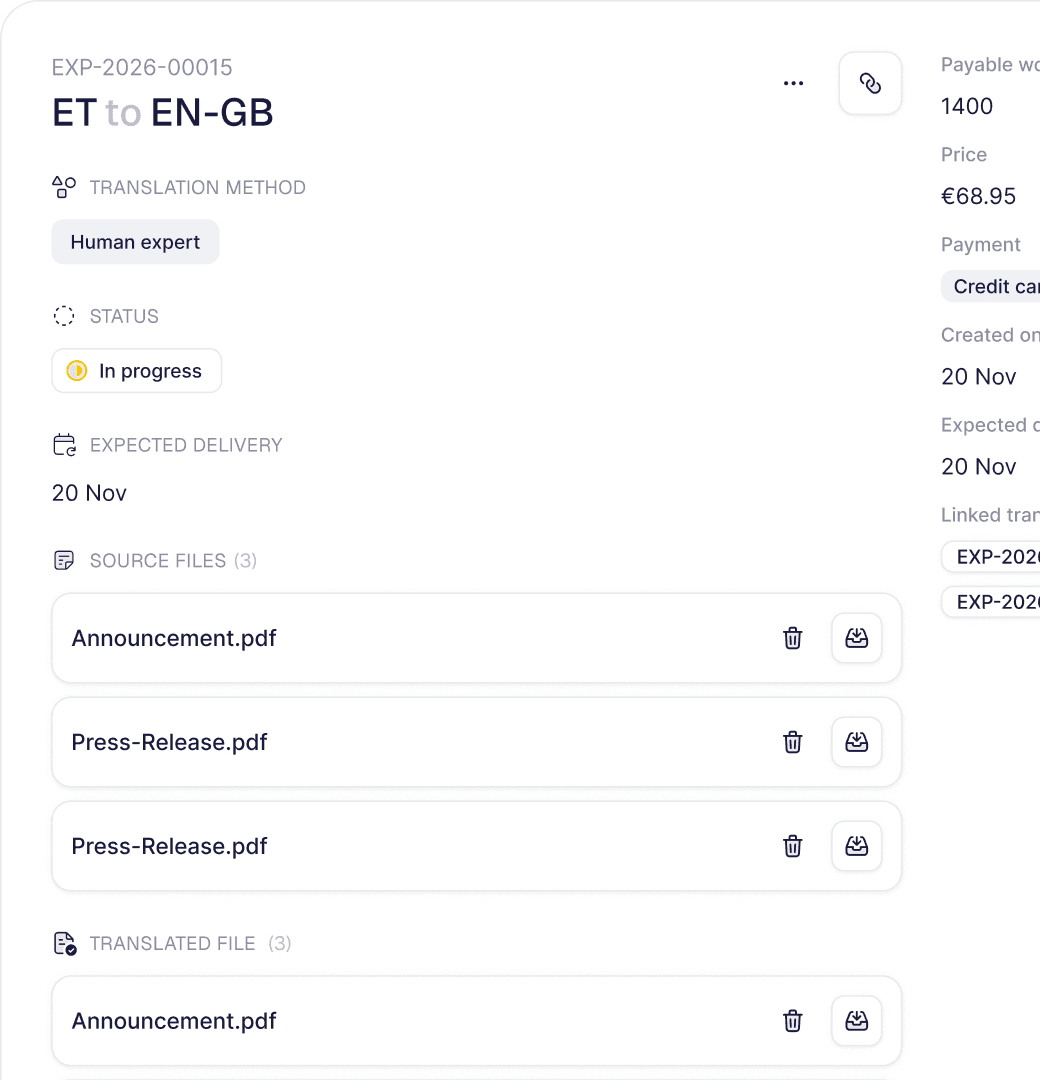Open the first linked EXP-2026 translation
Screen dimensions: 1040x1080
click(992, 557)
